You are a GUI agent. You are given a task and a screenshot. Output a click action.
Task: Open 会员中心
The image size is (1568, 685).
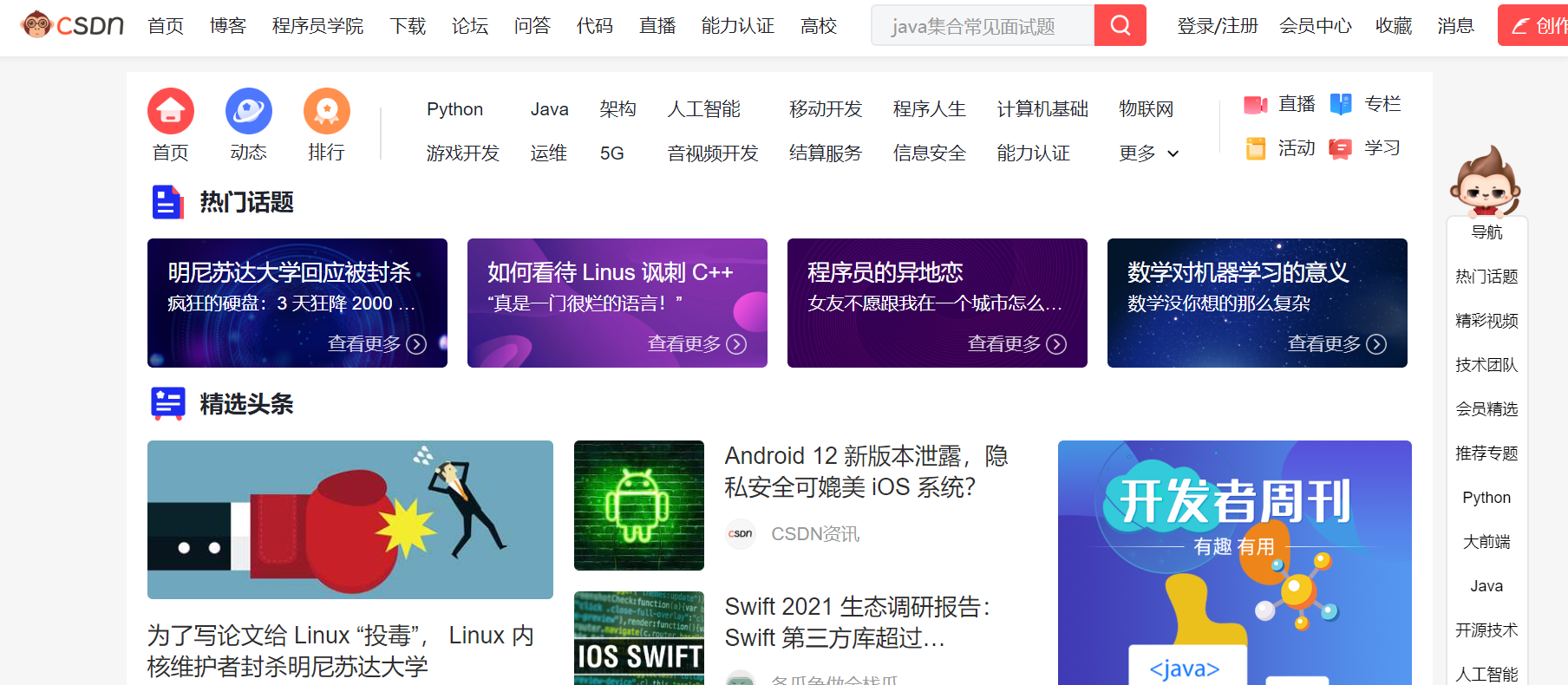[x=1316, y=26]
